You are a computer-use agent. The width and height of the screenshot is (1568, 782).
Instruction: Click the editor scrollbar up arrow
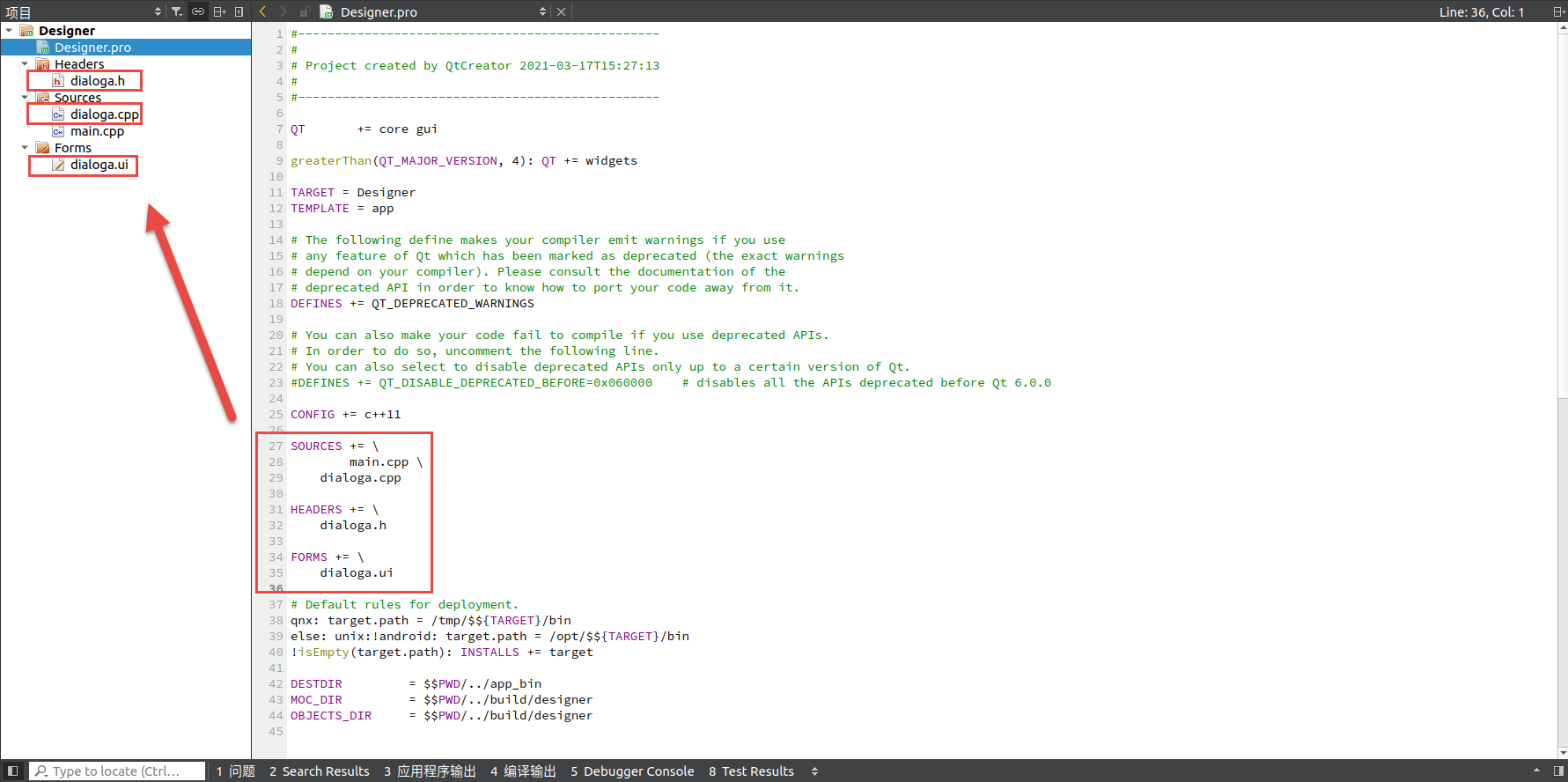click(1563, 27)
